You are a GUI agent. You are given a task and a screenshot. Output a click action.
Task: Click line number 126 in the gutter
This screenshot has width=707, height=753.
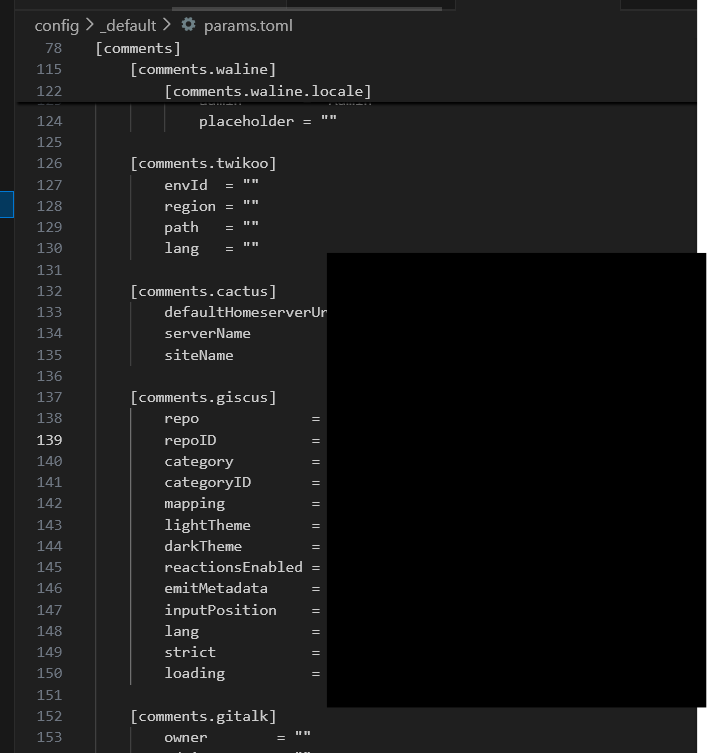click(50, 163)
